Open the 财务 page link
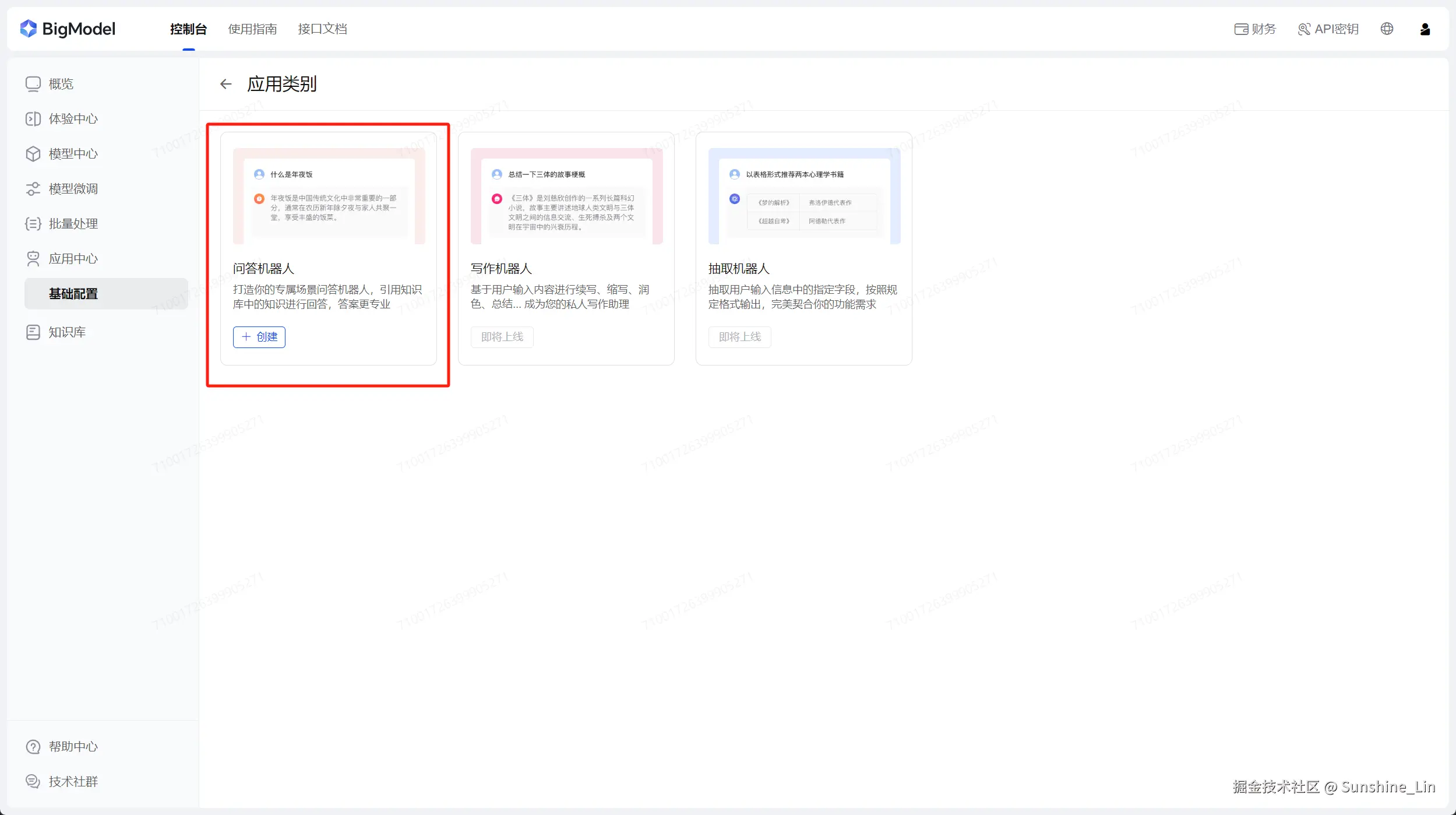 (x=1255, y=29)
